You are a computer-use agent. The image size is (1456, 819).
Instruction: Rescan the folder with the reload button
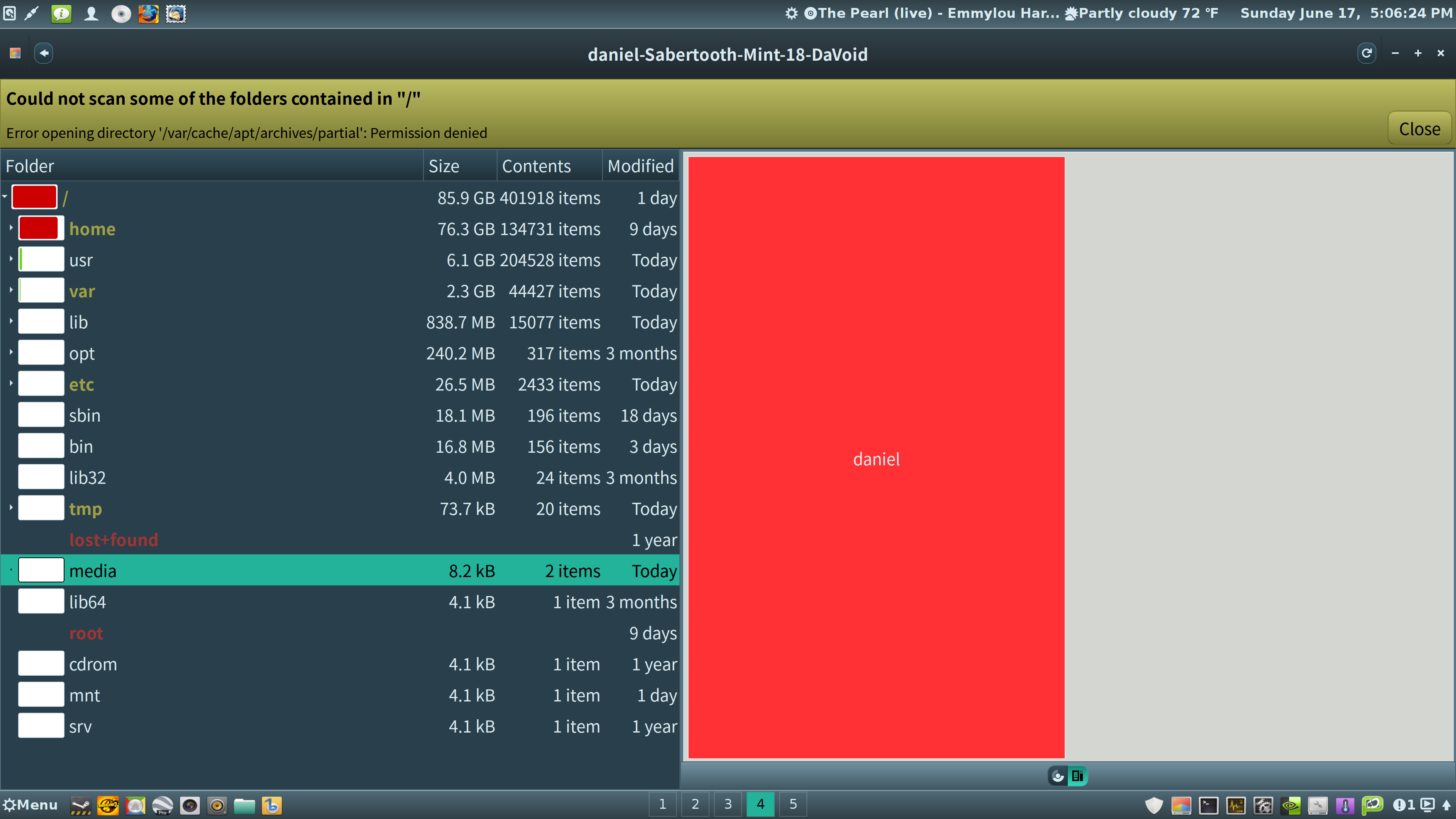(x=1366, y=53)
